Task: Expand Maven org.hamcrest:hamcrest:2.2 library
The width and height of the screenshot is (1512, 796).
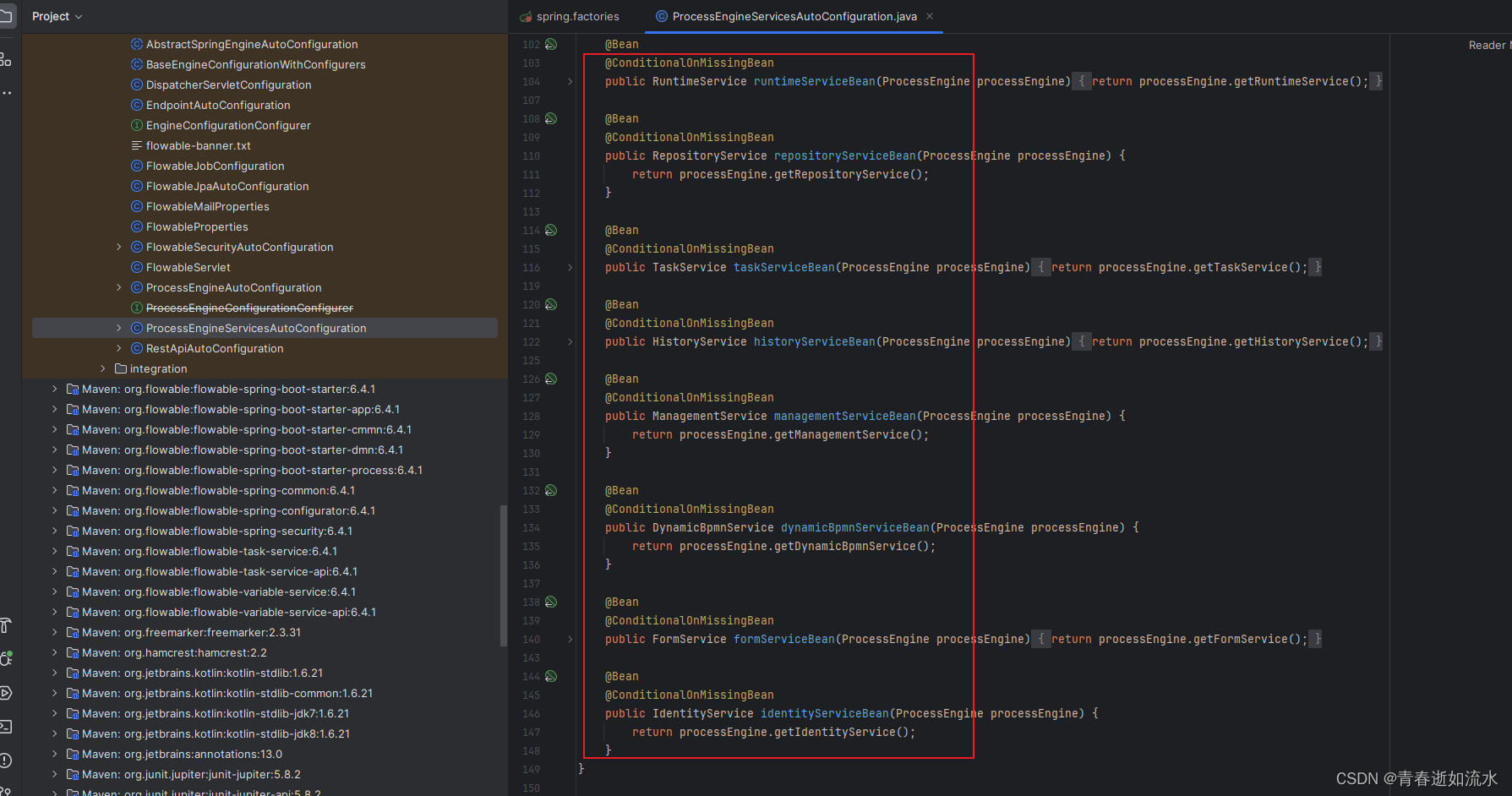Action: [55, 652]
